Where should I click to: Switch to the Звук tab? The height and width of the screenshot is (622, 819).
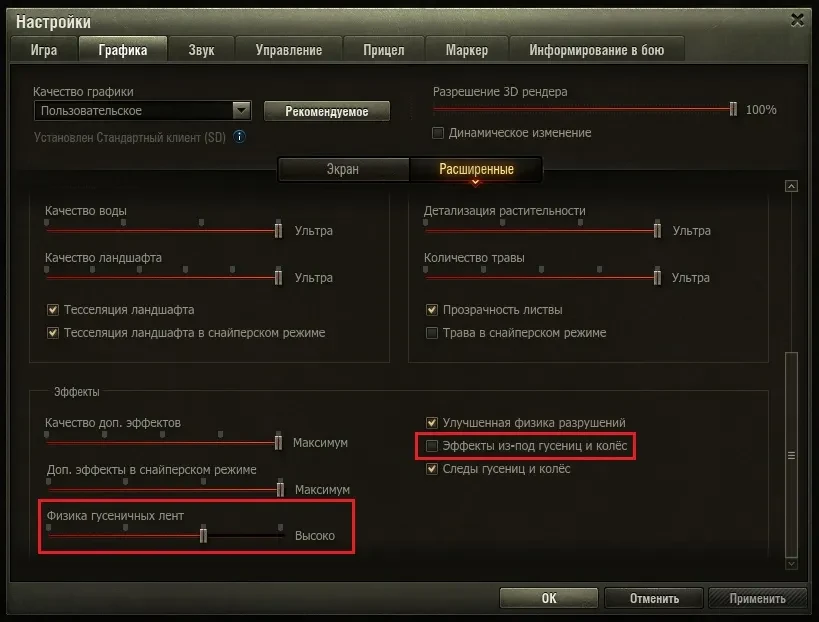[x=201, y=50]
